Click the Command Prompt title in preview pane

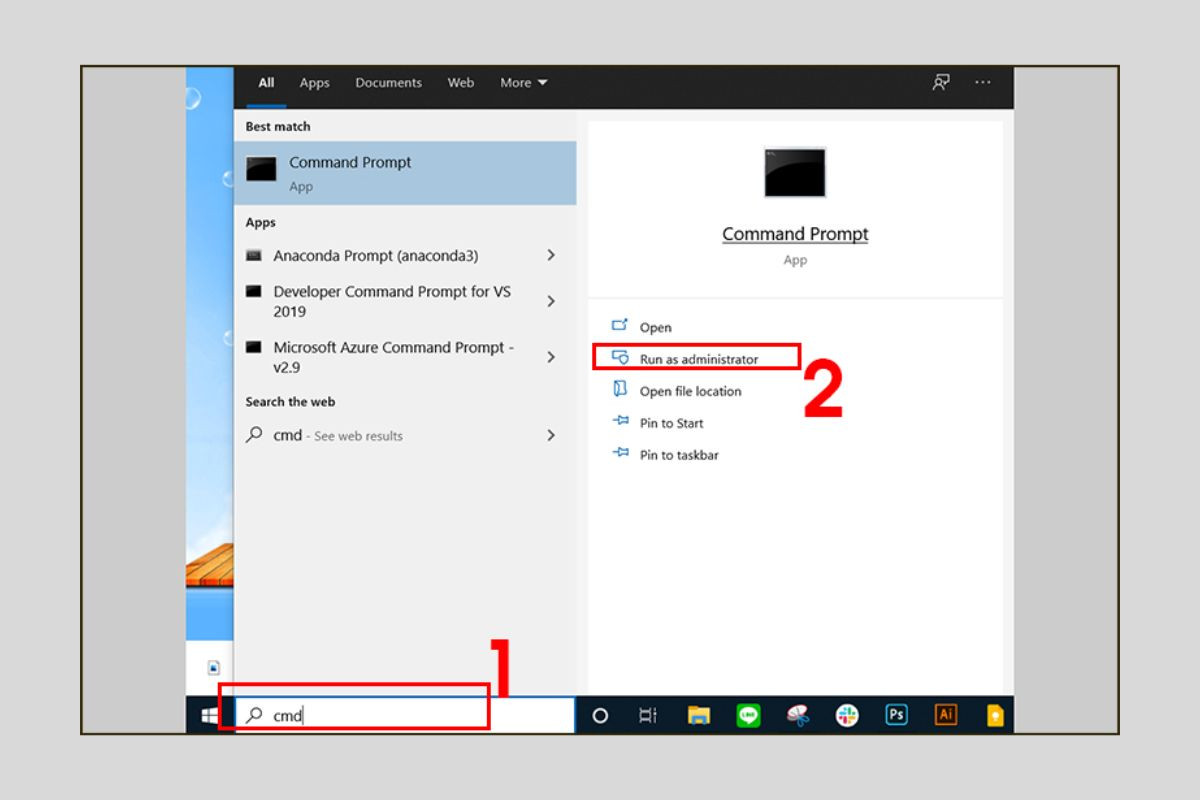[x=795, y=234]
